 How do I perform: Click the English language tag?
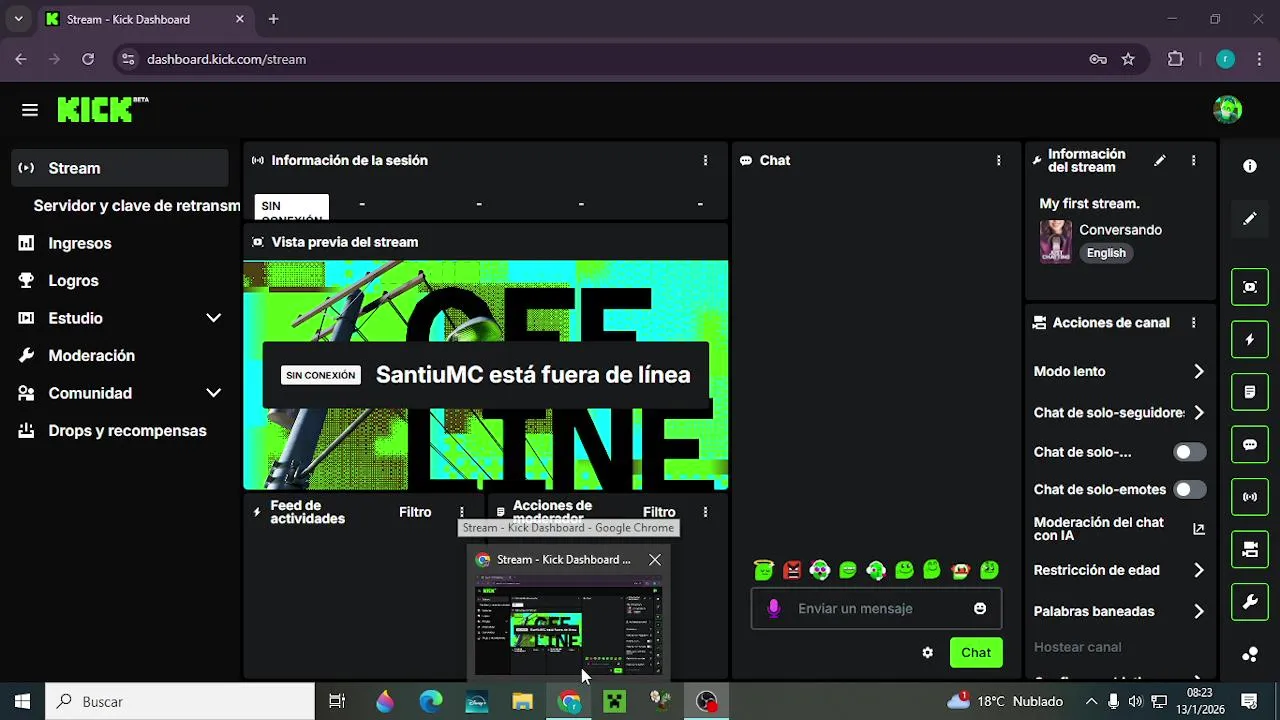pos(1106,253)
